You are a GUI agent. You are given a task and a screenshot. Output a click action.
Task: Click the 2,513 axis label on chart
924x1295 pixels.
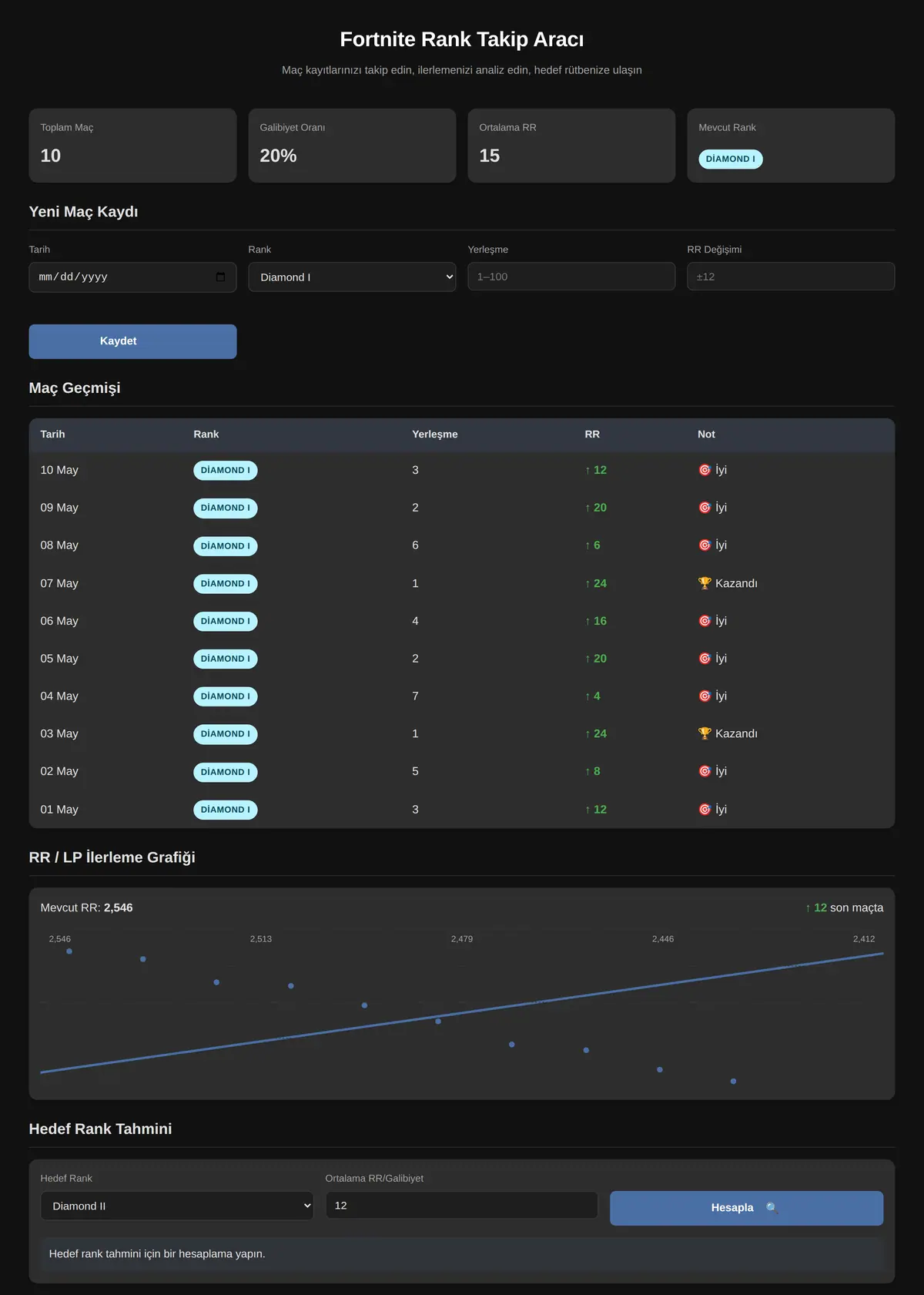[x=261, y=939]
